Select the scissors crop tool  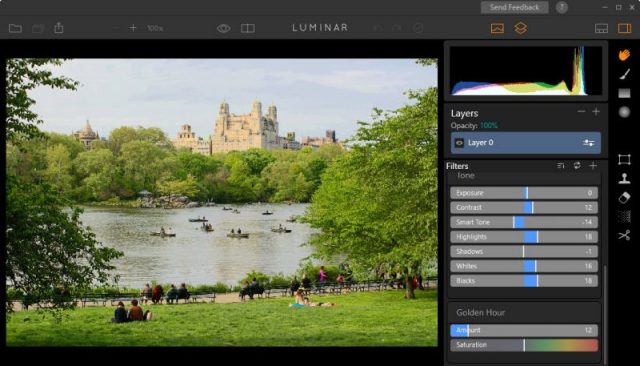coord(624,235)
